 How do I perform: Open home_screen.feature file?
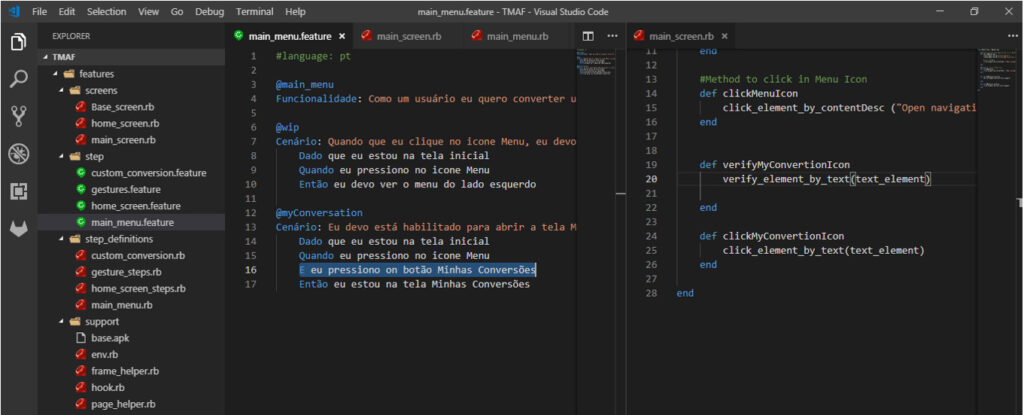click(131, 206)
